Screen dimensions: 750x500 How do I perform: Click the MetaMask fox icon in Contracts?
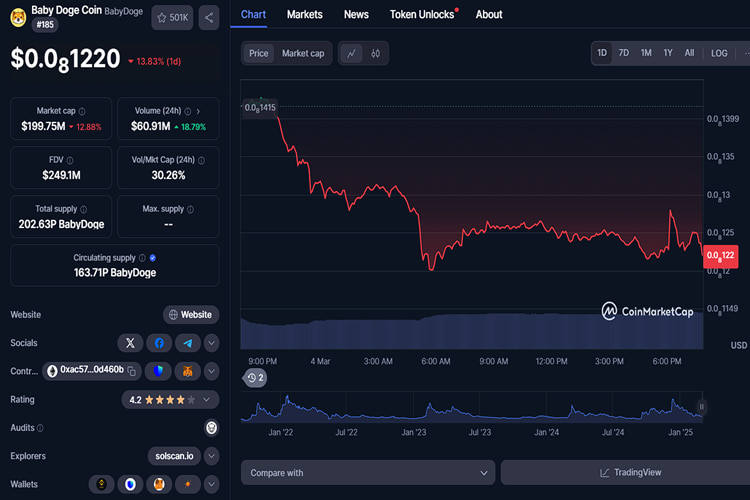pyautogui.click(x=188, y=371)
